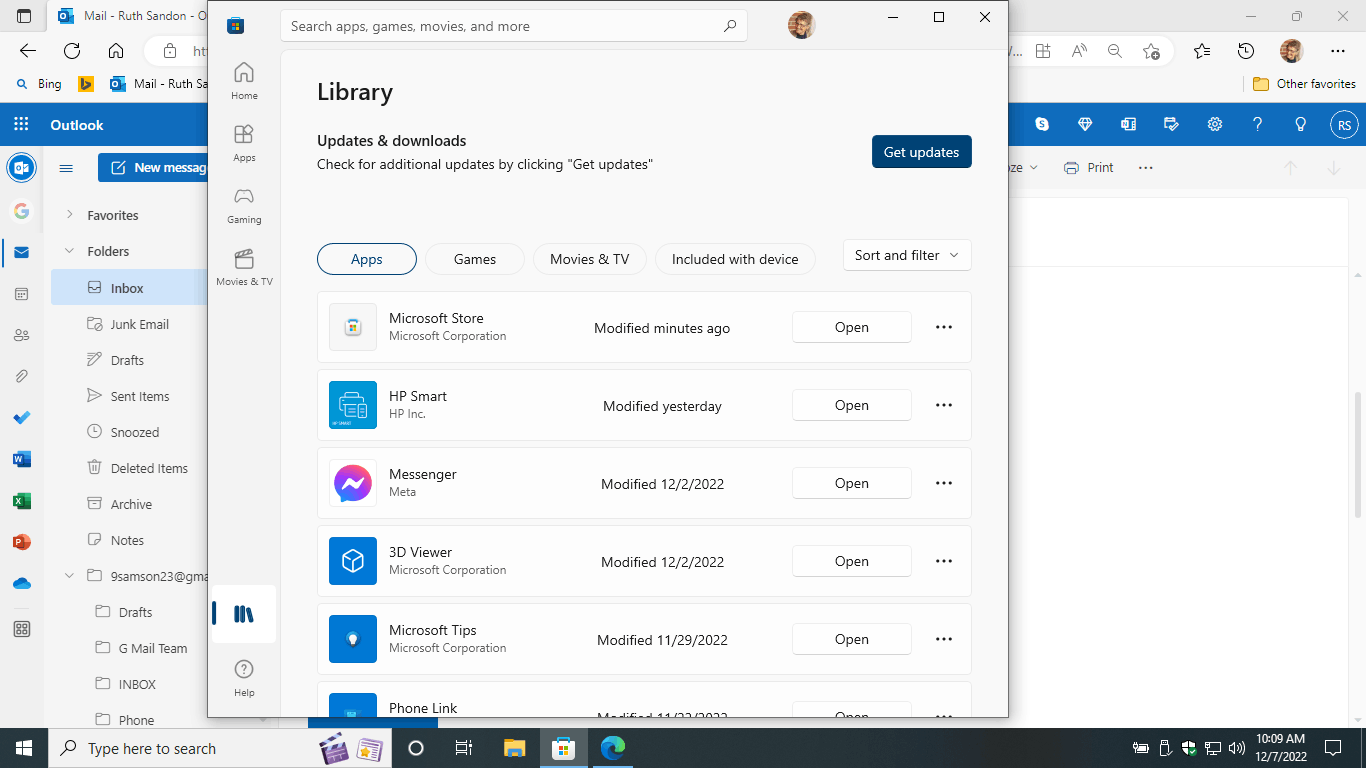The image size is (1366, 768).
Task: Open Outlook settings gear icon
Action: click(1215, 125)
